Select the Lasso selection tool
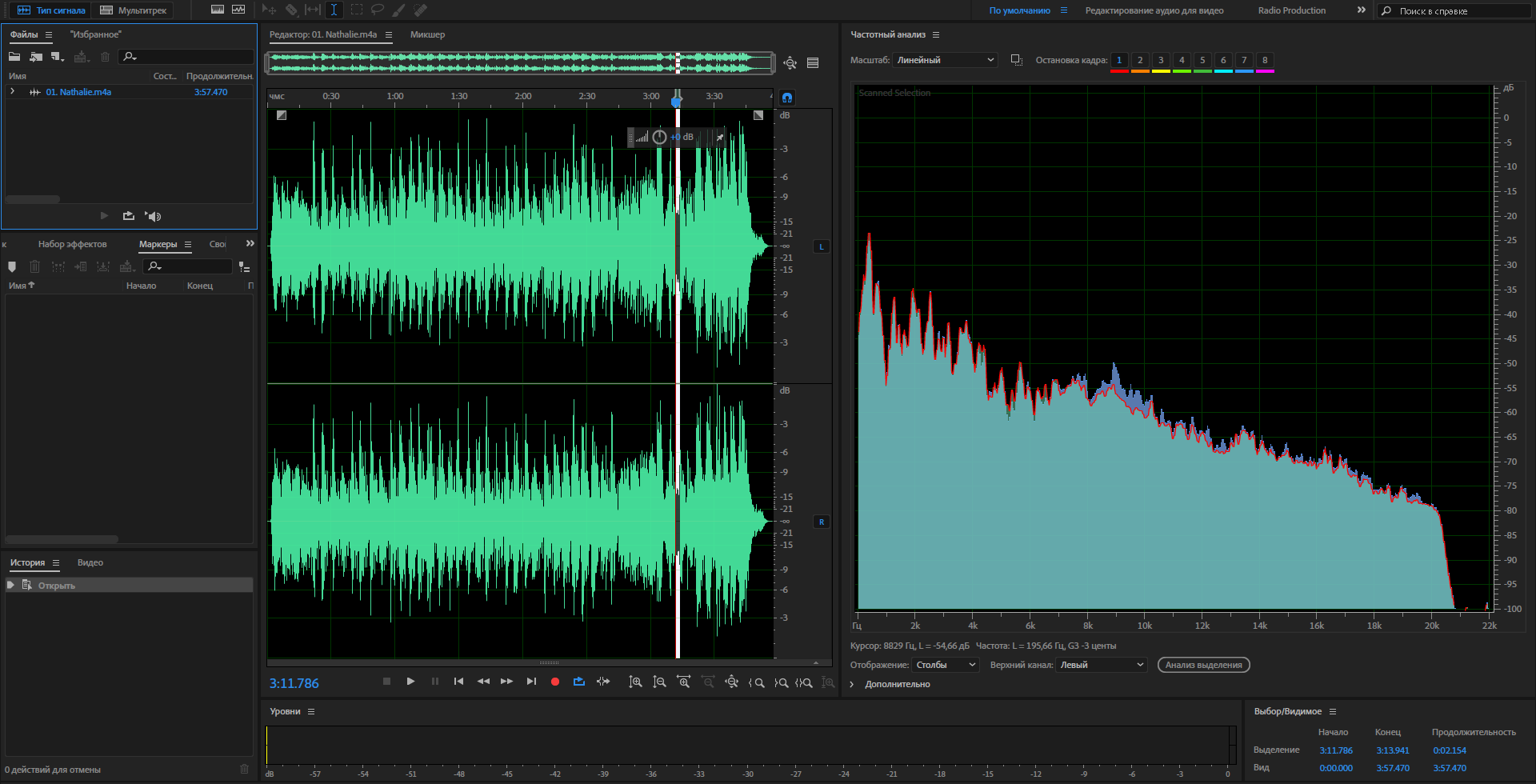The image size is (1536, 784). 377,10
